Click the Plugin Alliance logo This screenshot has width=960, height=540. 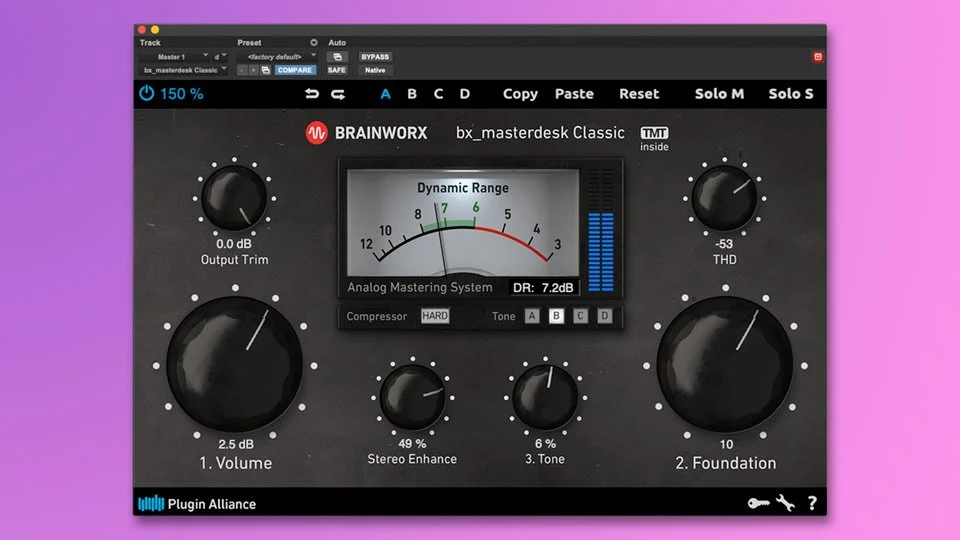197,504
